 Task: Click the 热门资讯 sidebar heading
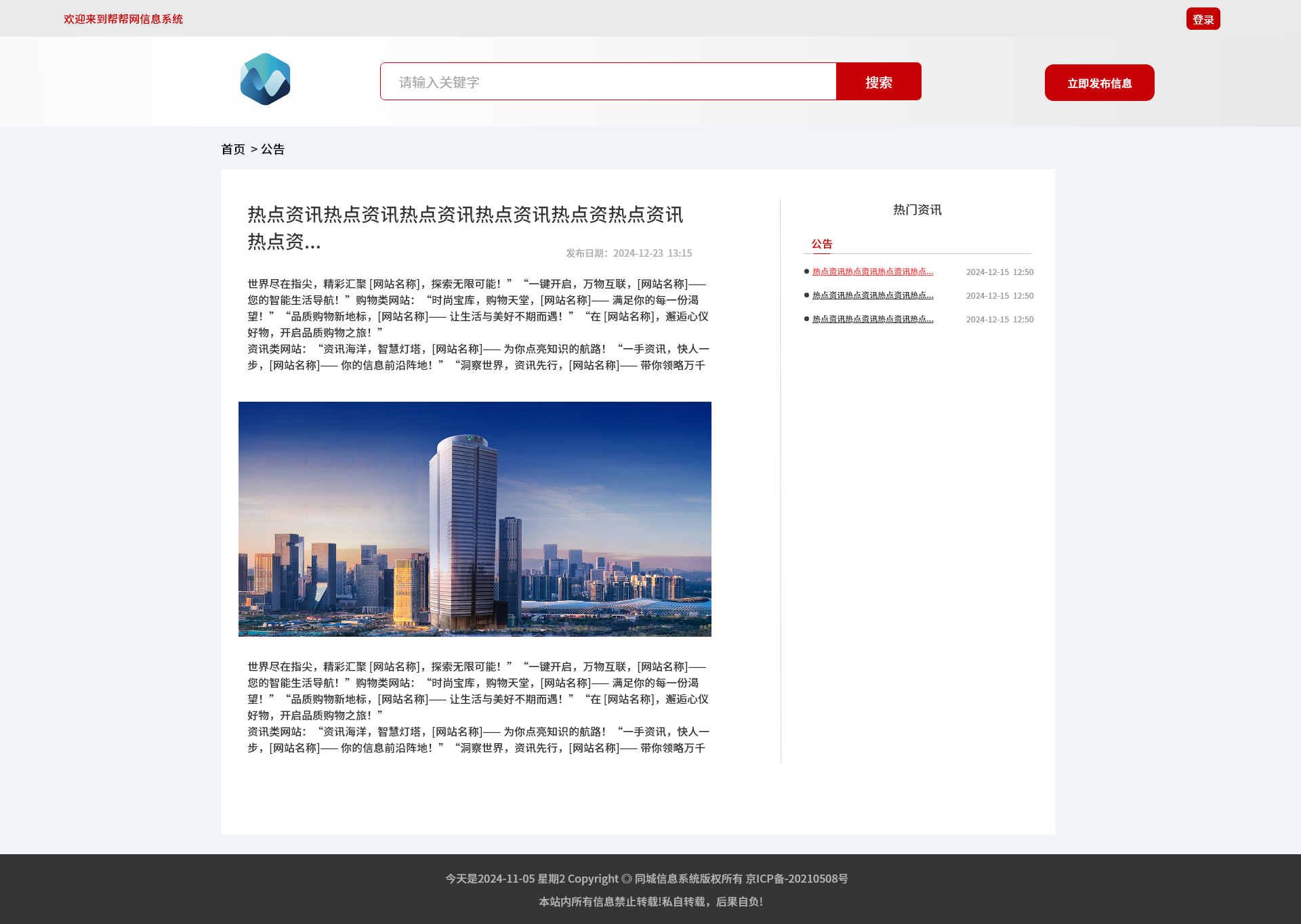(917, 210)
